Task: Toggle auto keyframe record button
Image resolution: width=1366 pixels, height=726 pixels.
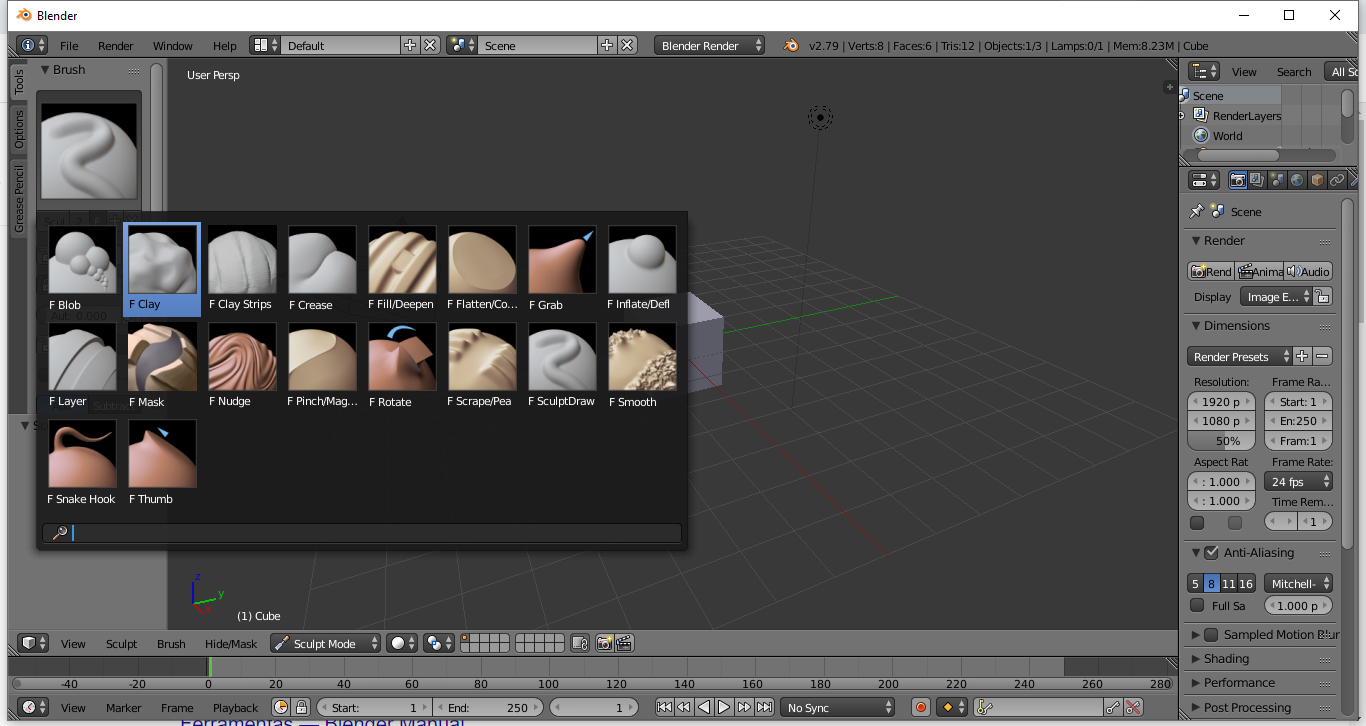Action: tap(921, 708)
